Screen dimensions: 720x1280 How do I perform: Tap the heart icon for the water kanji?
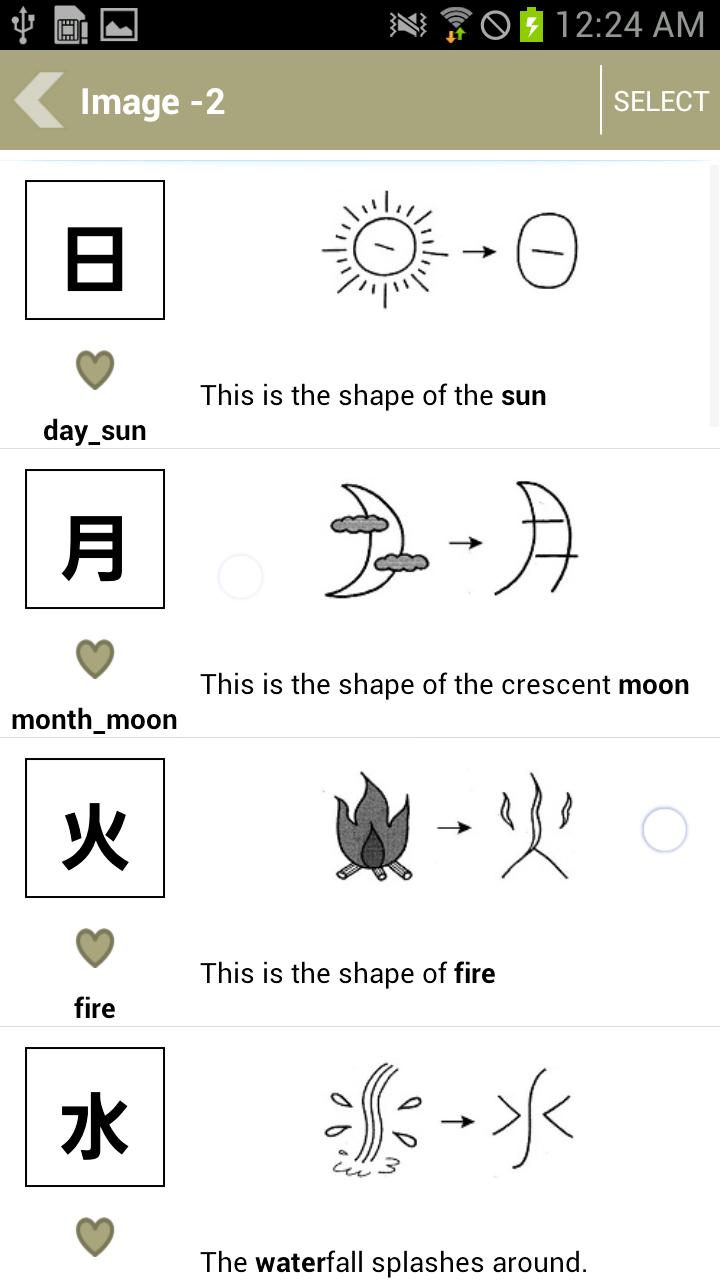94,1236
